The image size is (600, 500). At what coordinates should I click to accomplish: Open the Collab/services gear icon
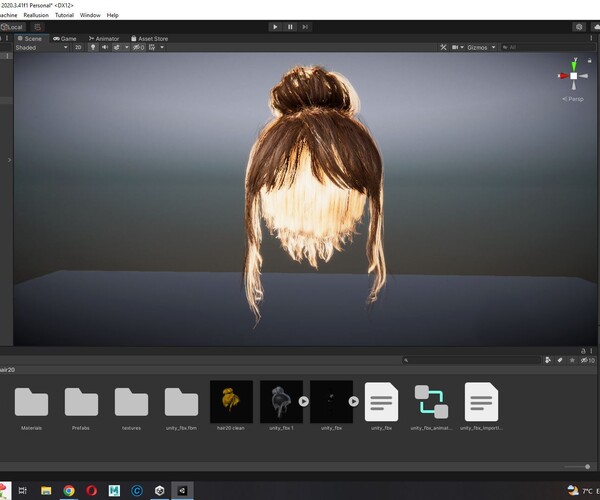[x=579, y=27]
